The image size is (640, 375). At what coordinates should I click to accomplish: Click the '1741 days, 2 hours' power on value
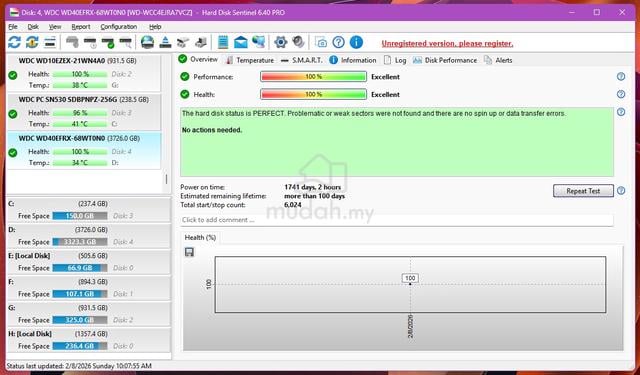[312, 187]
